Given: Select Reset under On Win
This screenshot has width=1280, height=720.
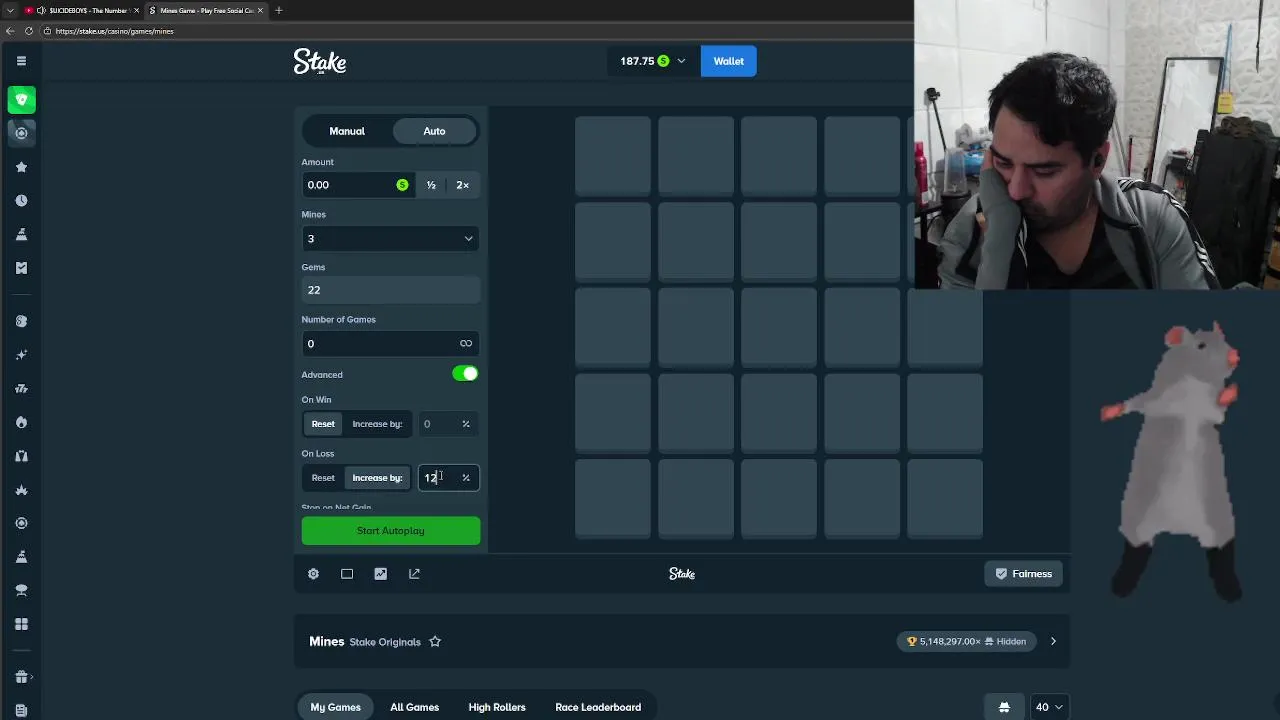Looking at the screenshot, I should 323,424.
